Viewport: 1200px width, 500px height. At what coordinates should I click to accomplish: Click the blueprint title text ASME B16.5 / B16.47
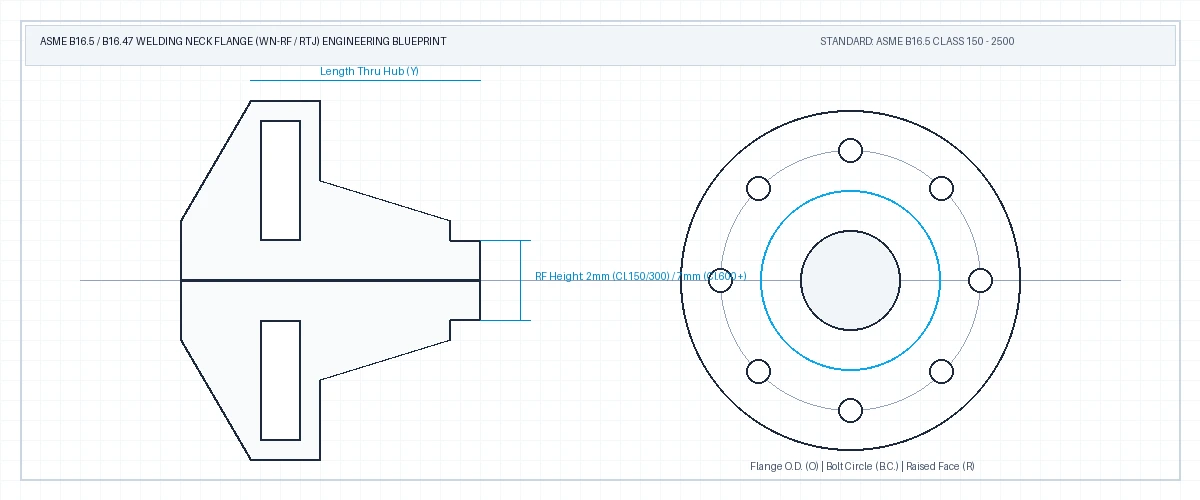243,42
